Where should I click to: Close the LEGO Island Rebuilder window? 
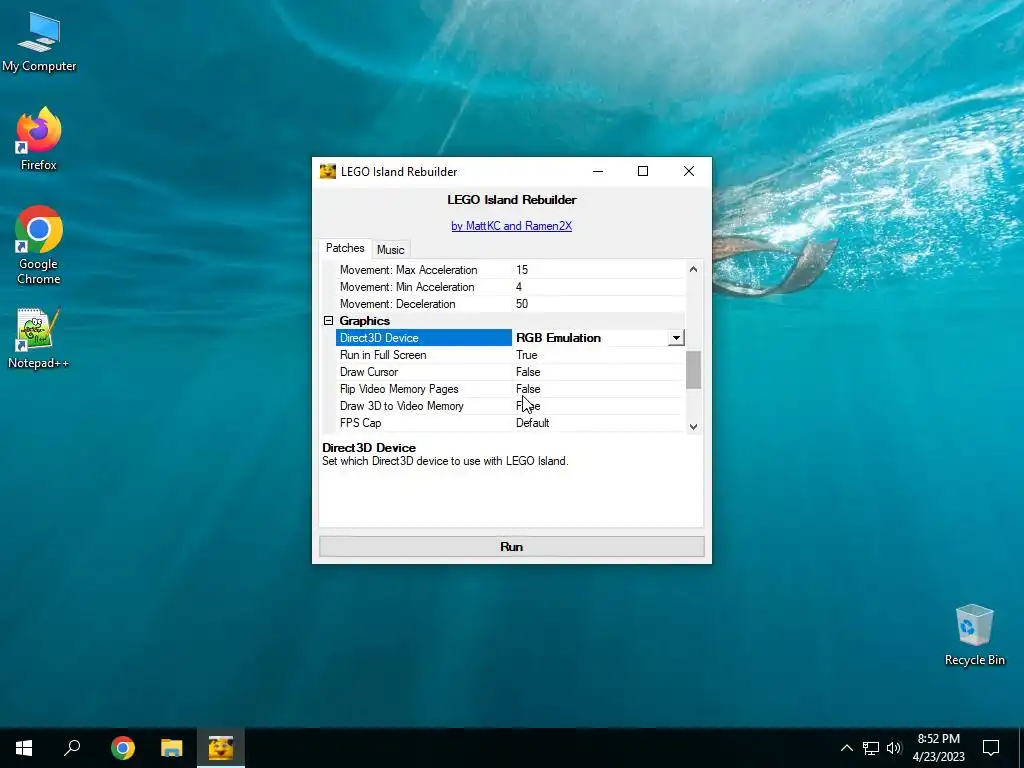688,171
